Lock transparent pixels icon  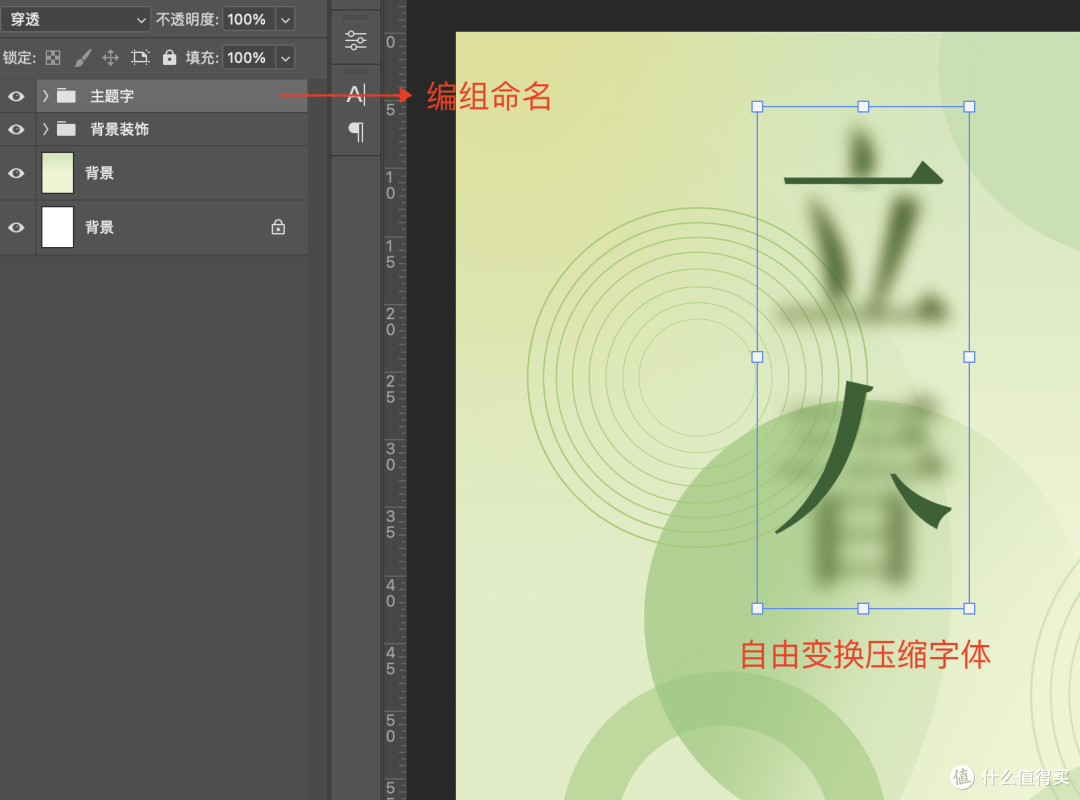pyautogui.click(x=53, y=58)
